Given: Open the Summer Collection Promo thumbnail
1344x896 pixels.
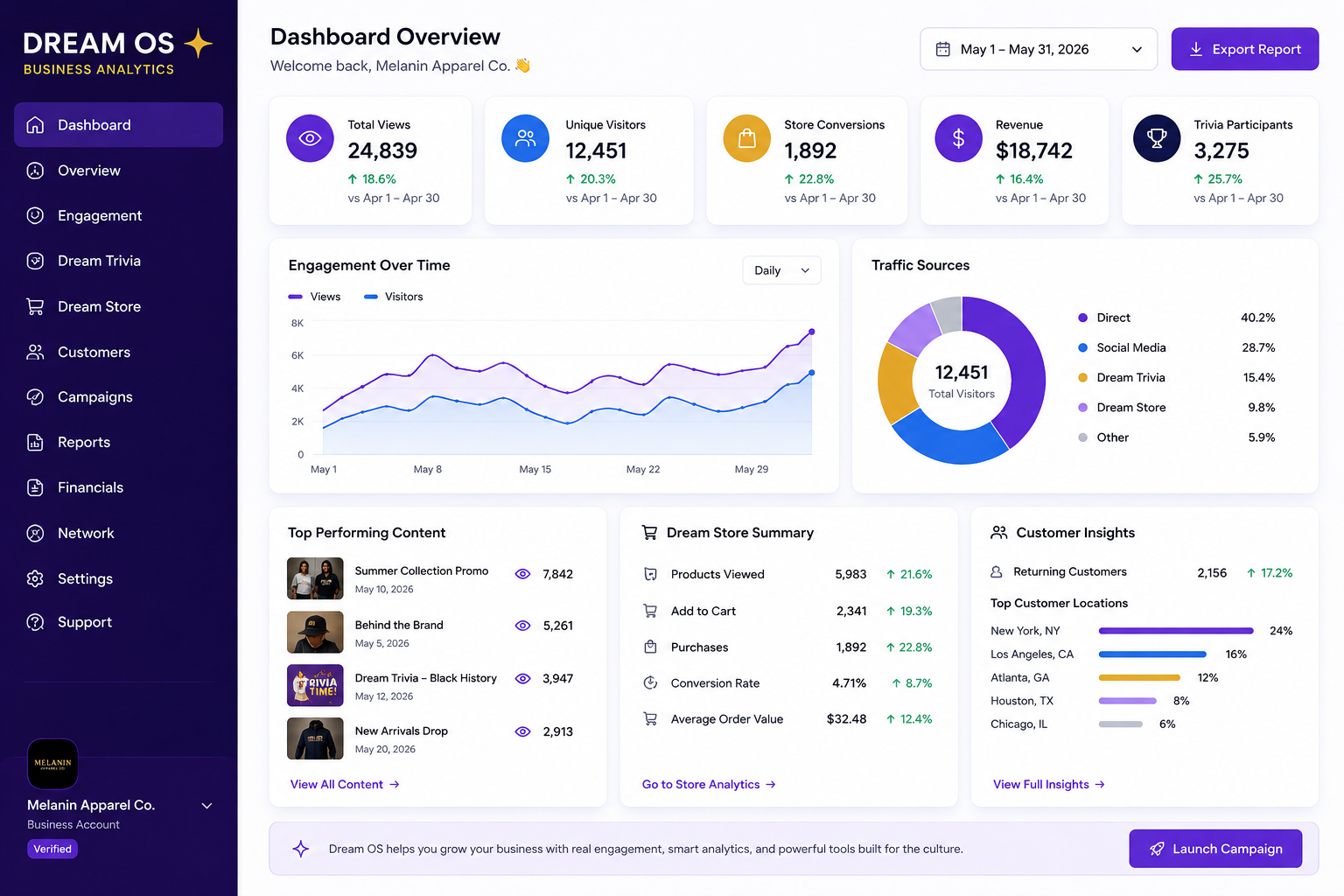Looking at the screenshot, I should pyautogui.click(x=315, y=578).
